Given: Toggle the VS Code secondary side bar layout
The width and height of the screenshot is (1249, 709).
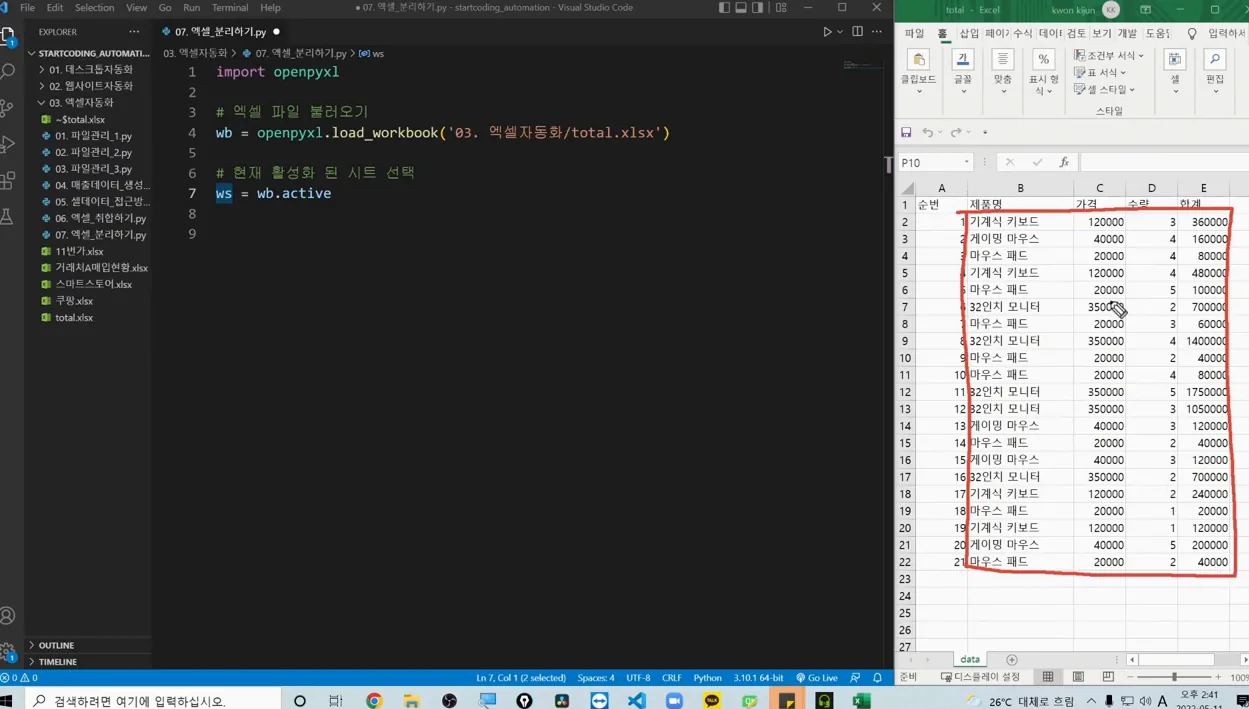Looking at the screenshot, I should coord(758,8).
